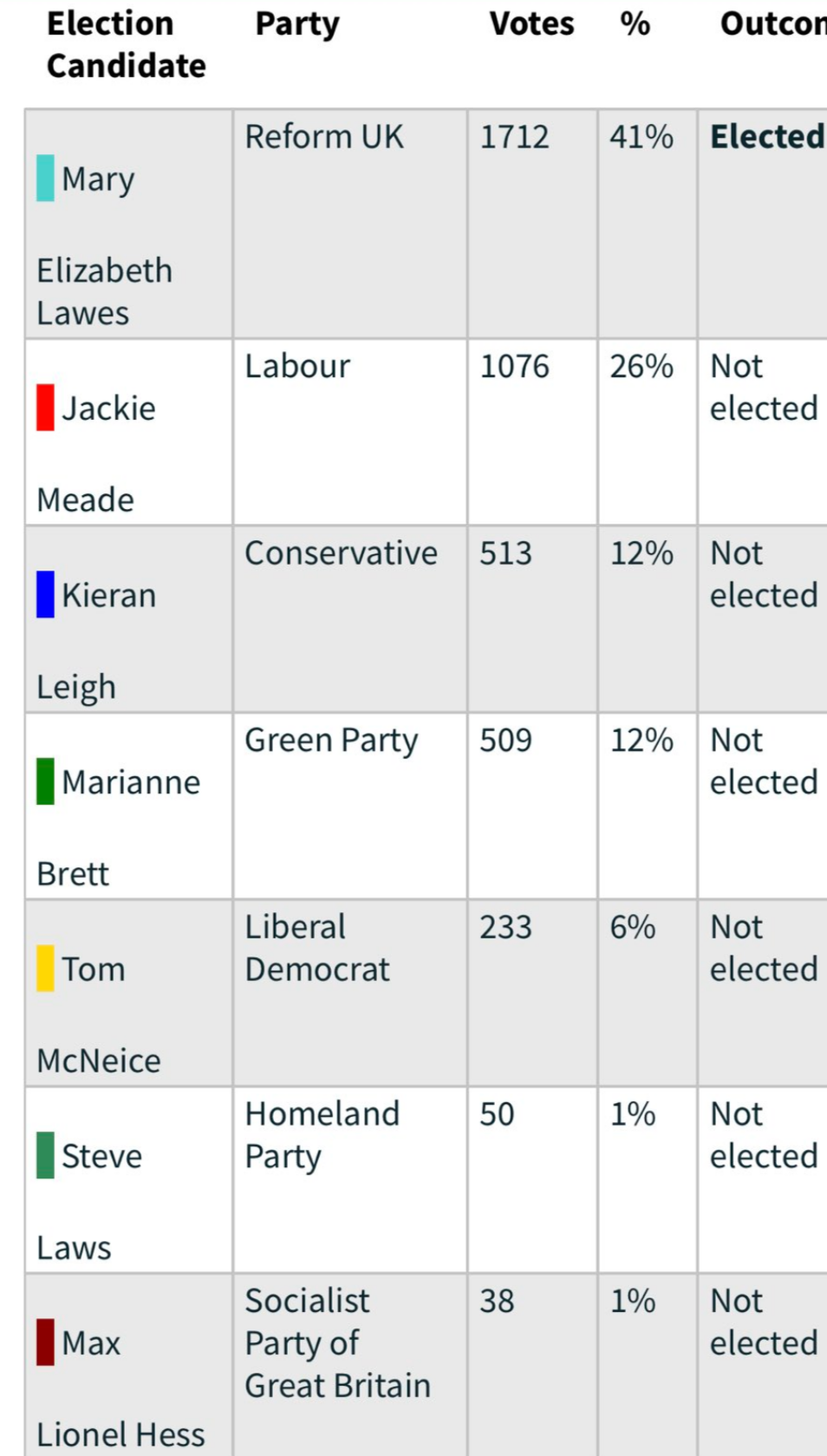Click the yellow Liberal Democrat colour swatch
This screenshot has width=827, height=1456.
point(45,969)
